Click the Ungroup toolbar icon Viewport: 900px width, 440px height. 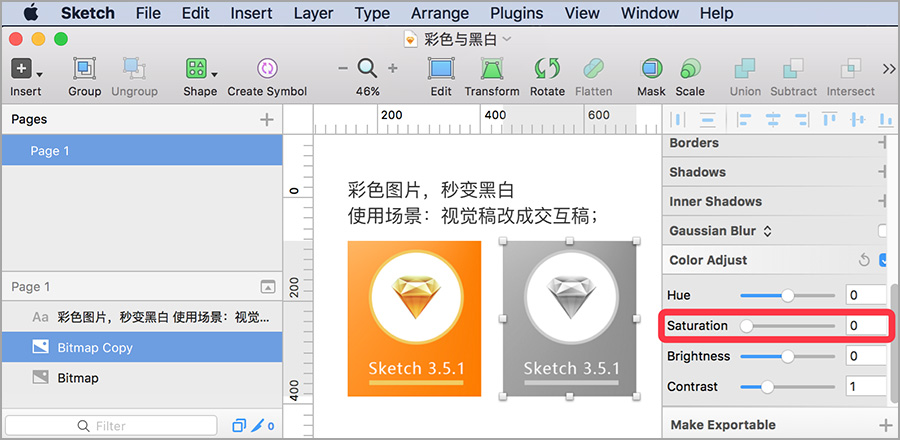click(x=134, y=69)
